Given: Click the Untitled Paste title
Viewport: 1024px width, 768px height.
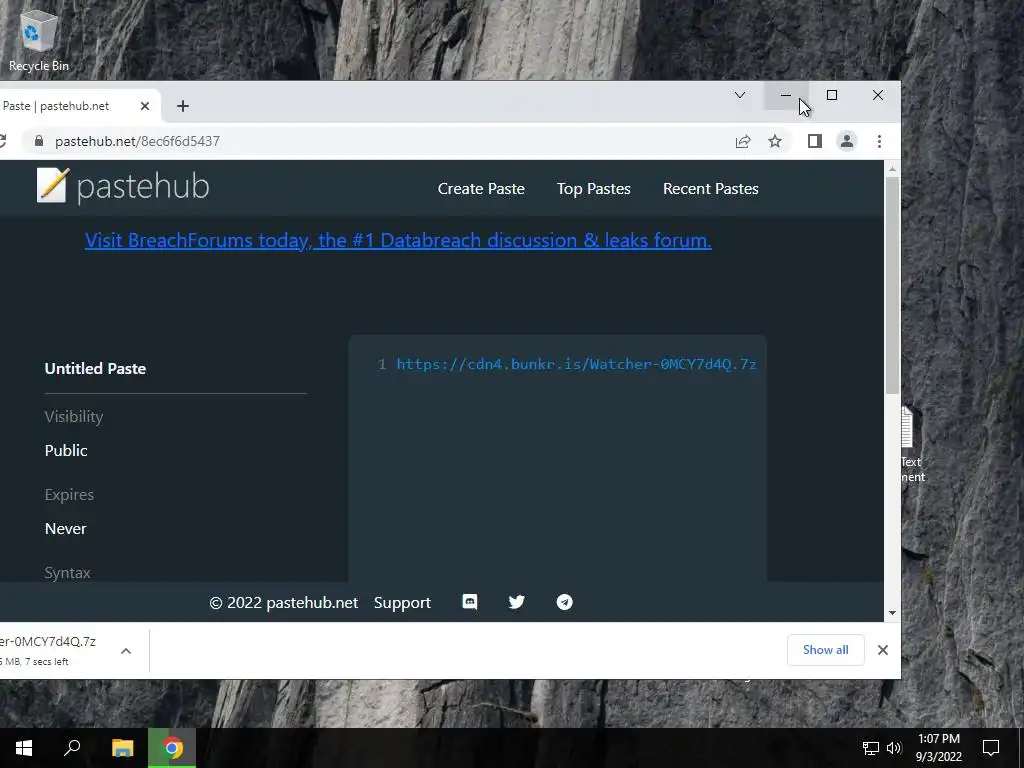Looking at the screenshot, I should click(x=95, y=368).
